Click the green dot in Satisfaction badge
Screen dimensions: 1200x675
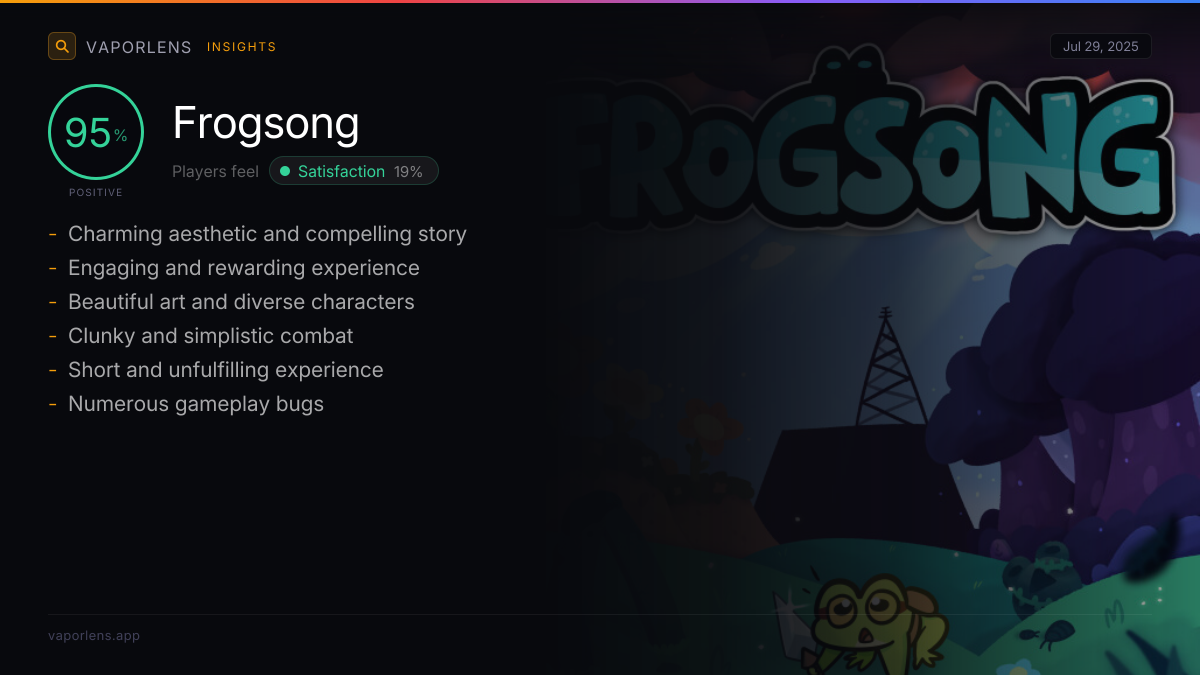(x=285, y=171)
